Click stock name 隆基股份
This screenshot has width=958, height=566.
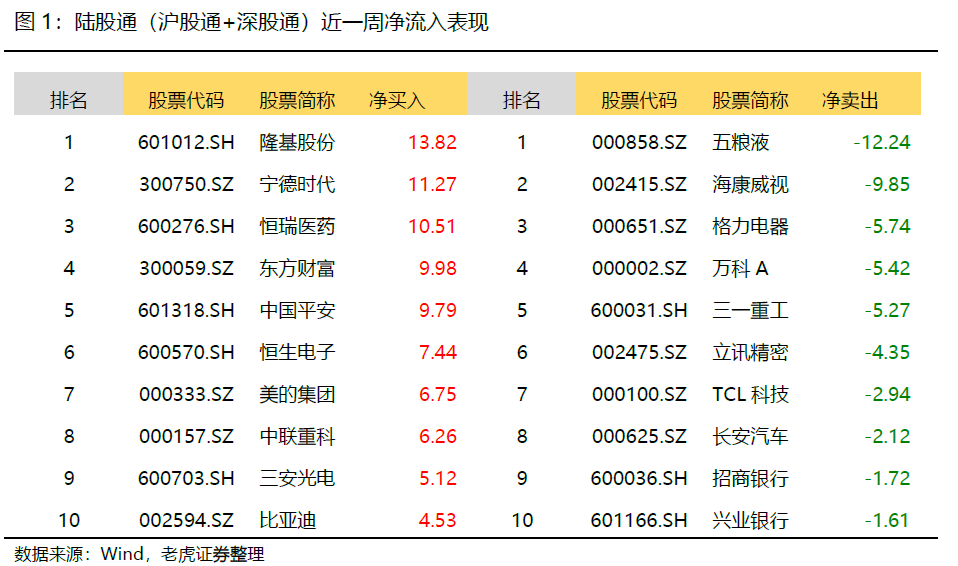pos(297,142)
